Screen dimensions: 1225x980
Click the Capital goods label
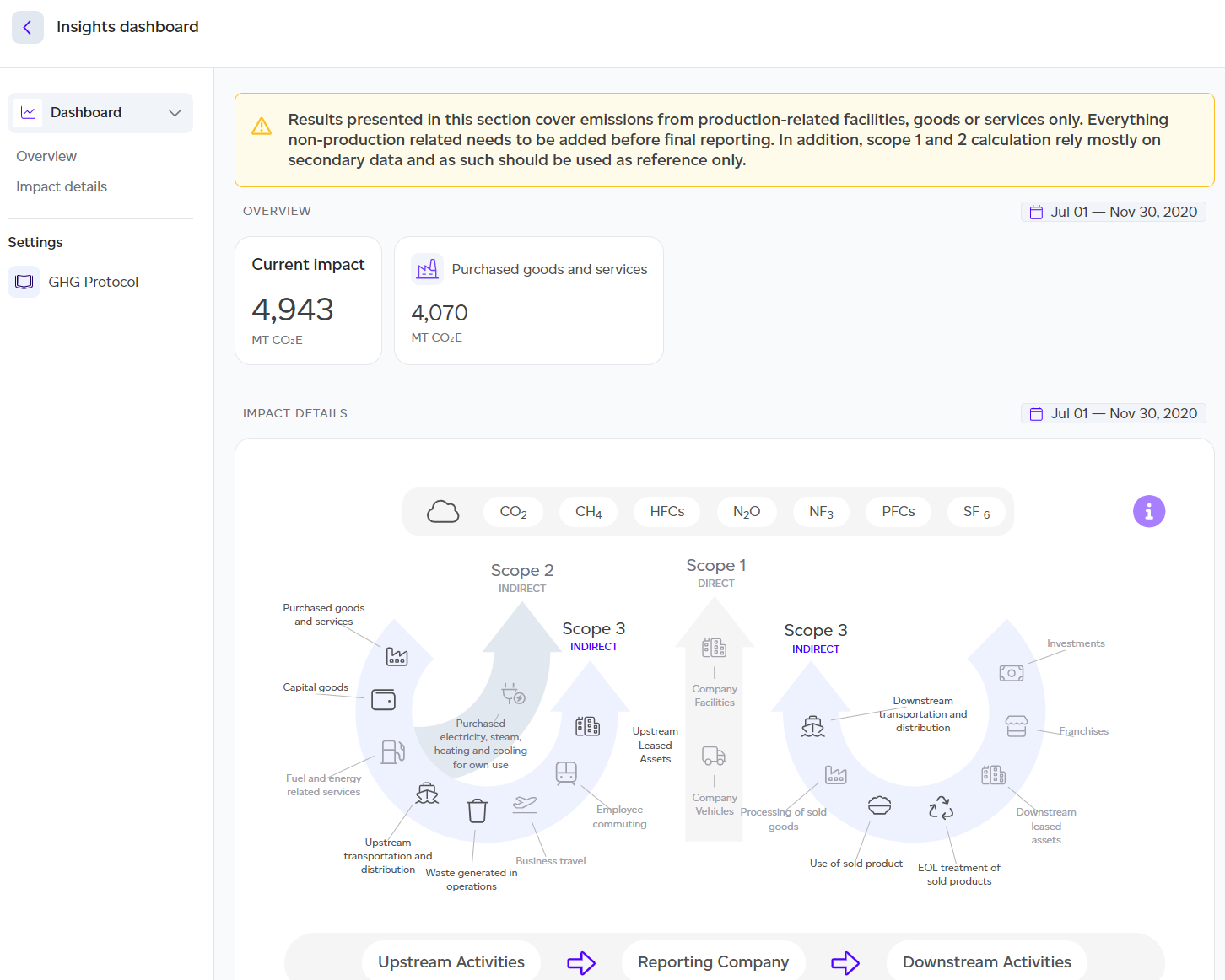(x=316, y=687)
